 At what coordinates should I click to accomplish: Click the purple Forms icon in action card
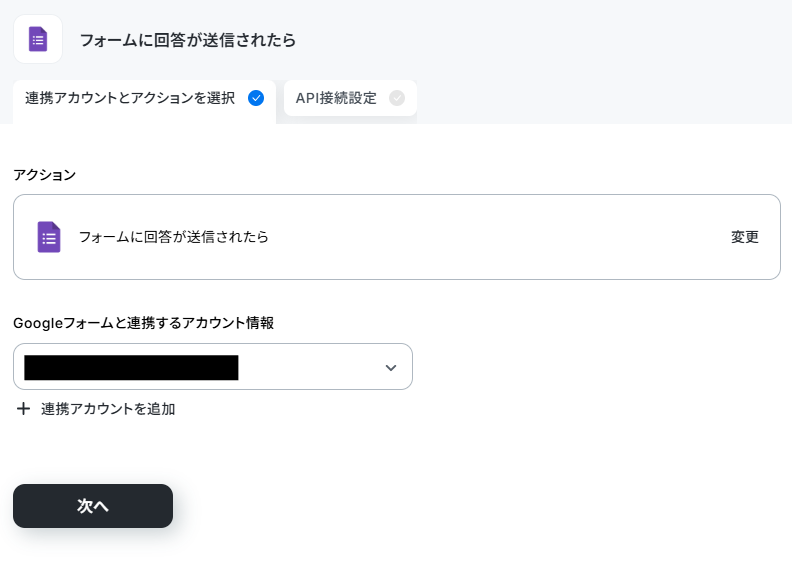[49, 237]
